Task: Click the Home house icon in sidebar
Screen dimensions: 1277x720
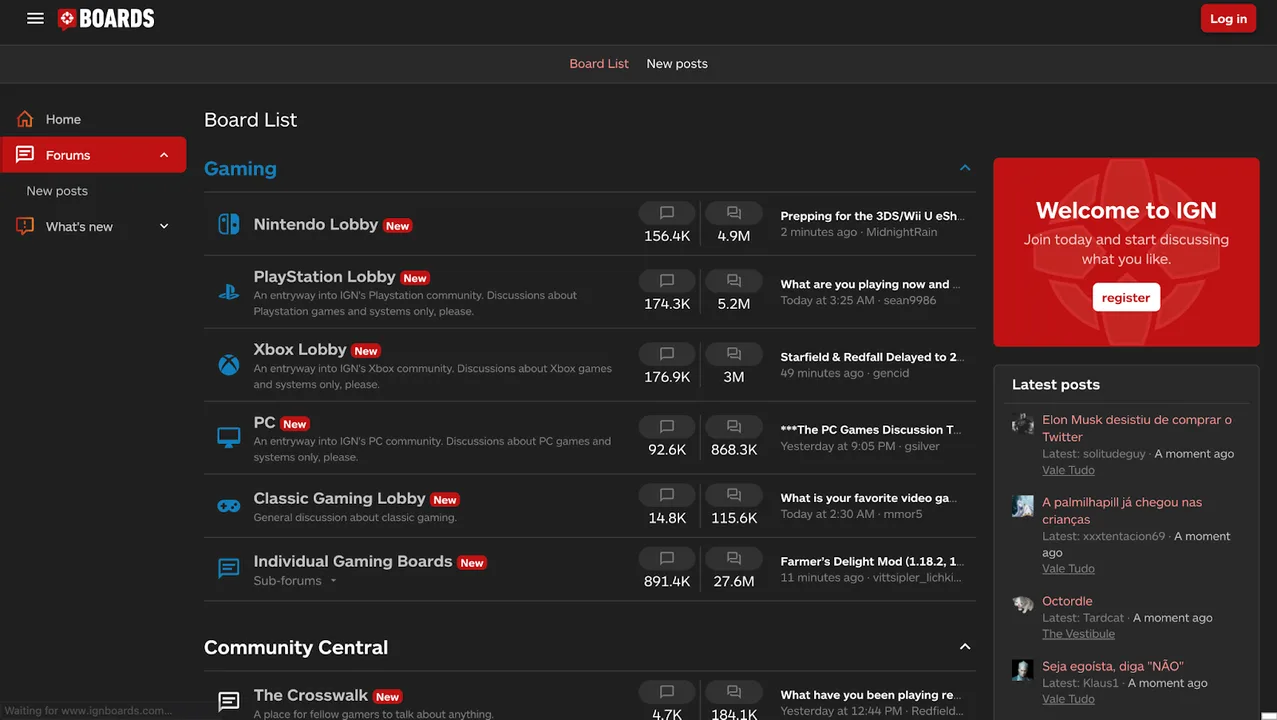Action: pos(25,119)
